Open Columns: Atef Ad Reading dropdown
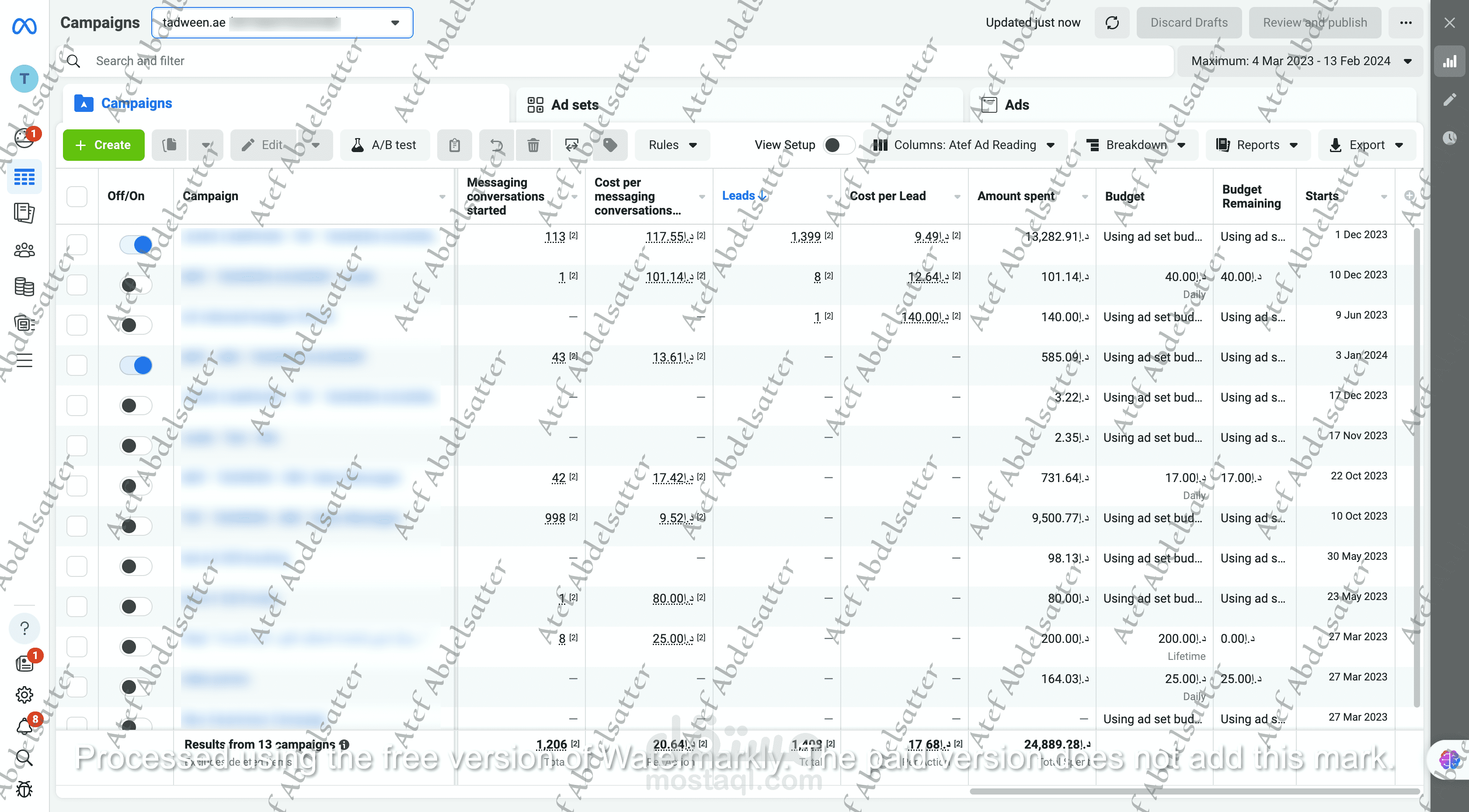Image resolution: width=1469 pixels, height=812 pixels. [x=964, y=145]
